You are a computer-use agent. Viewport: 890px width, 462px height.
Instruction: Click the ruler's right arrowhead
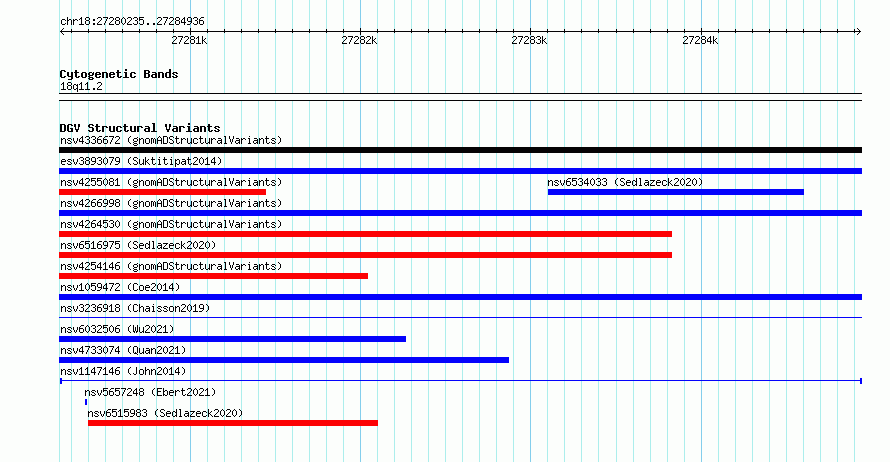(x=859, y=32)
